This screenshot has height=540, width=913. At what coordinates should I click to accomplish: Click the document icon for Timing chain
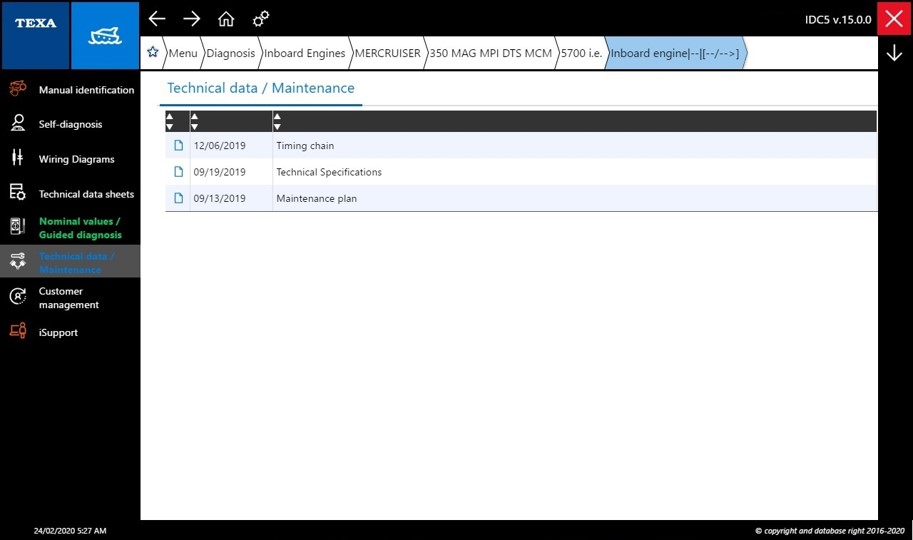pos(179,145)
